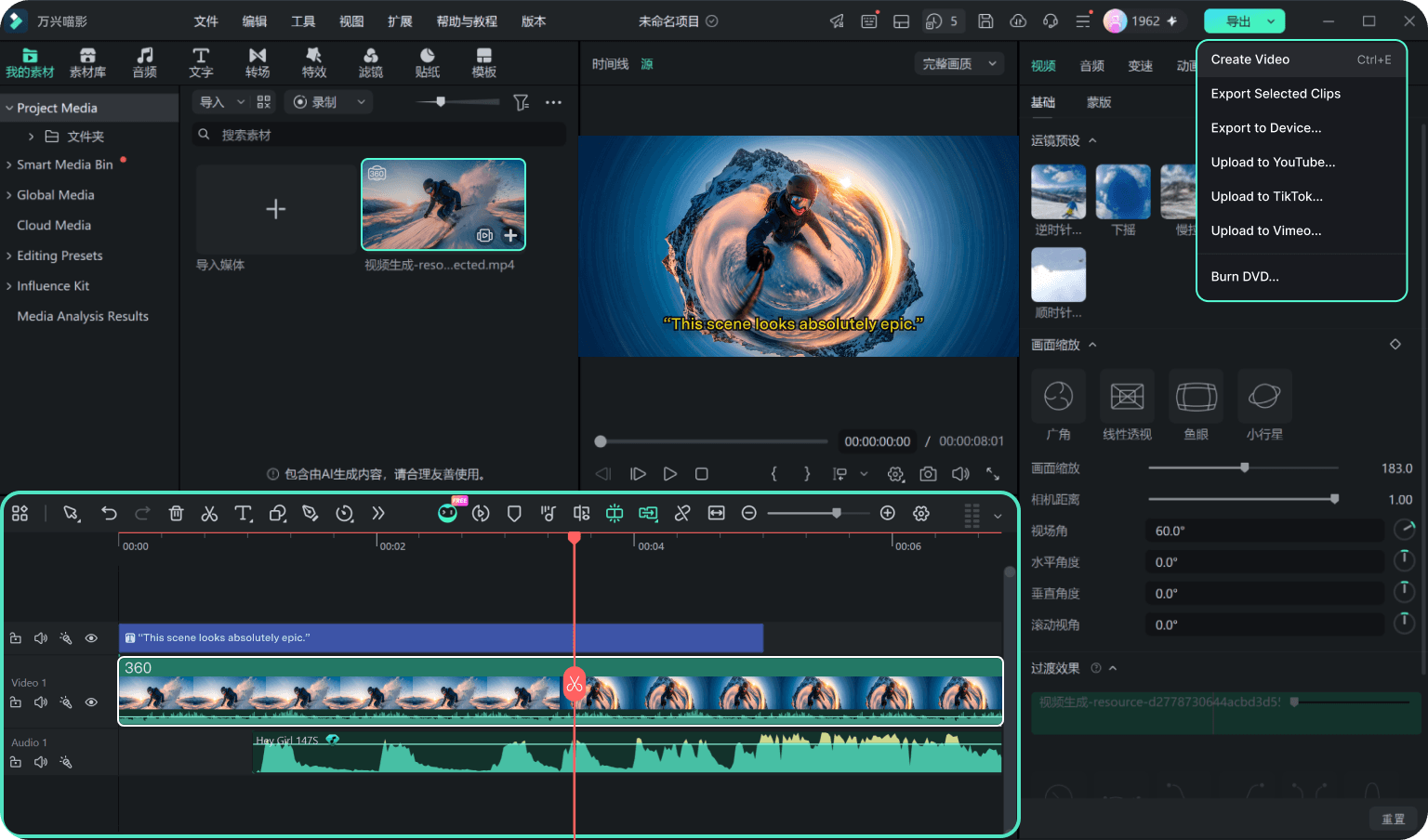
Task: Open the 特效 effects panel
Action: tap(314, 62)
